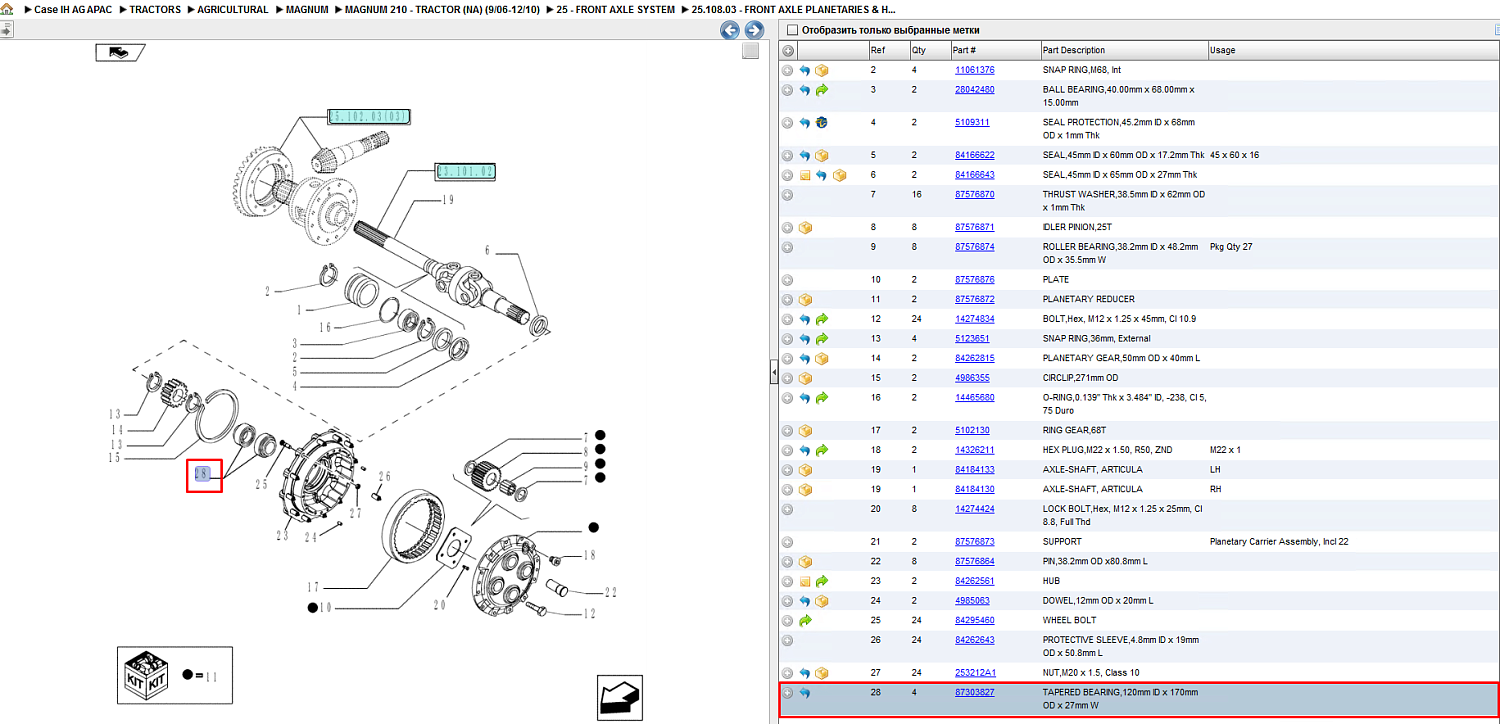The width and height of the screenshot is (1500, 724).
Task: Open AGRICULTURAL in the breadcrumb
Action: tap(233, 9)
